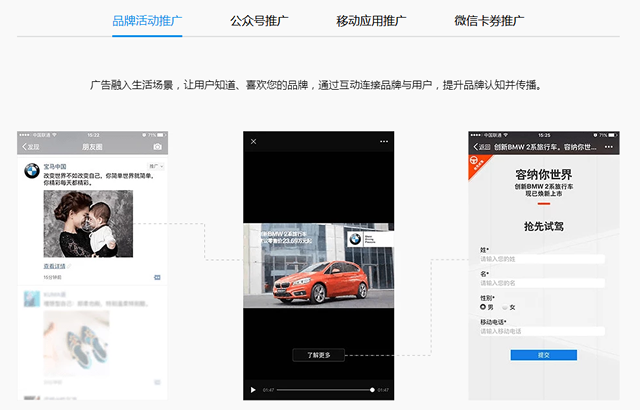This screenshot has width=640, height=410.
Task: Click the 移动电话 input field
Action: coord(542,331)
